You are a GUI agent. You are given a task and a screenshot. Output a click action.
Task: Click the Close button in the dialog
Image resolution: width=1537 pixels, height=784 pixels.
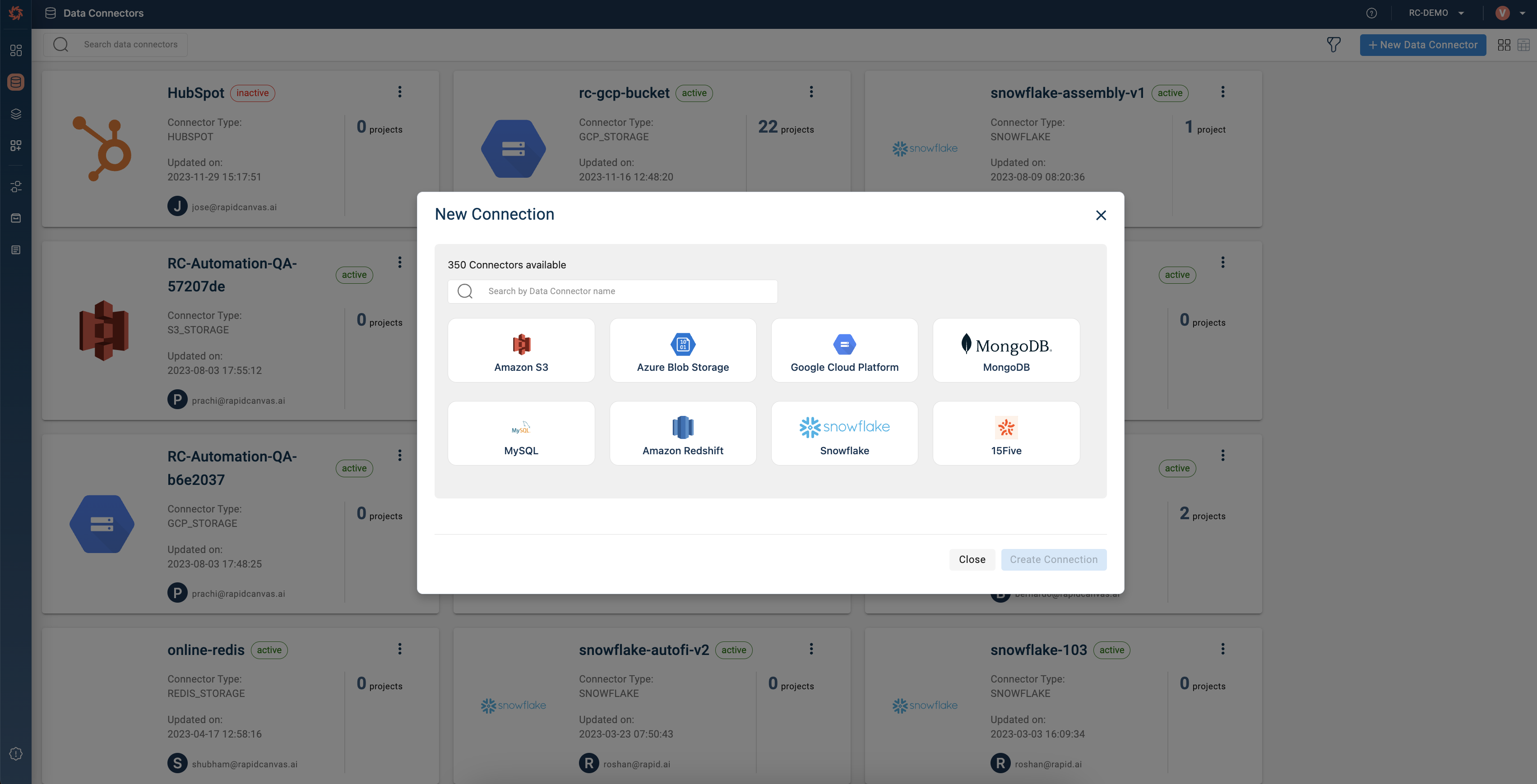coord(972,560)
